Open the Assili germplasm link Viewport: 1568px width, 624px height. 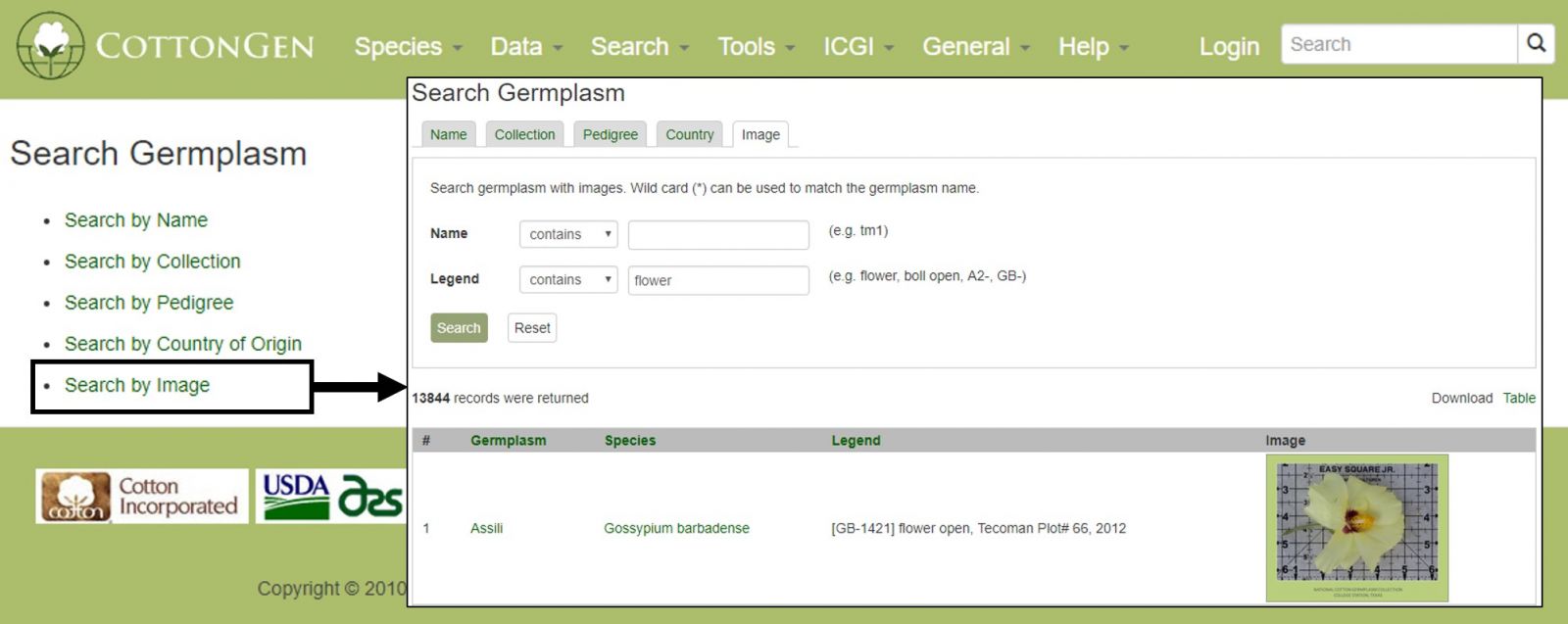(486, 528)
